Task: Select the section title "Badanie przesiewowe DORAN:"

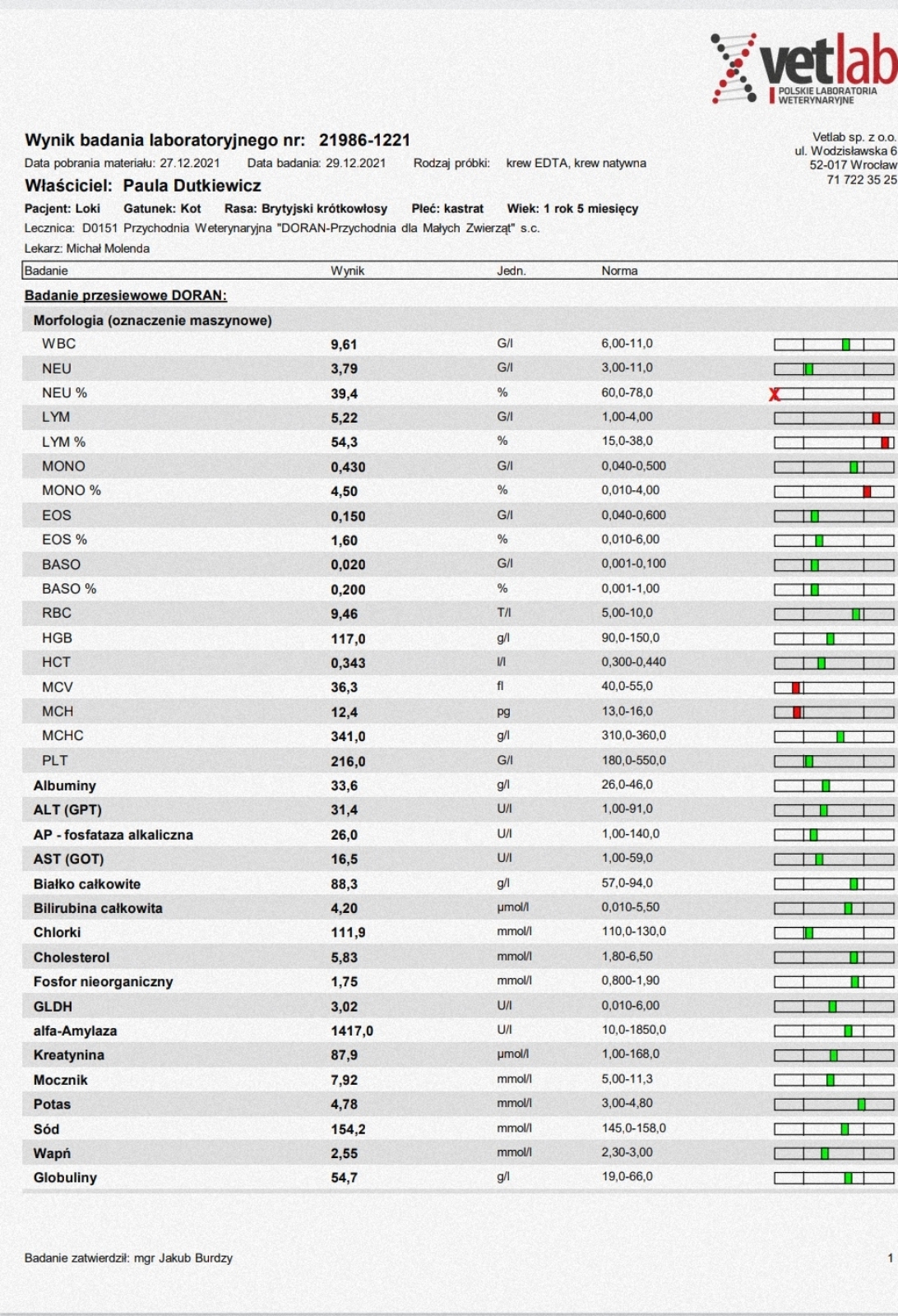Action: pos(126,295)
